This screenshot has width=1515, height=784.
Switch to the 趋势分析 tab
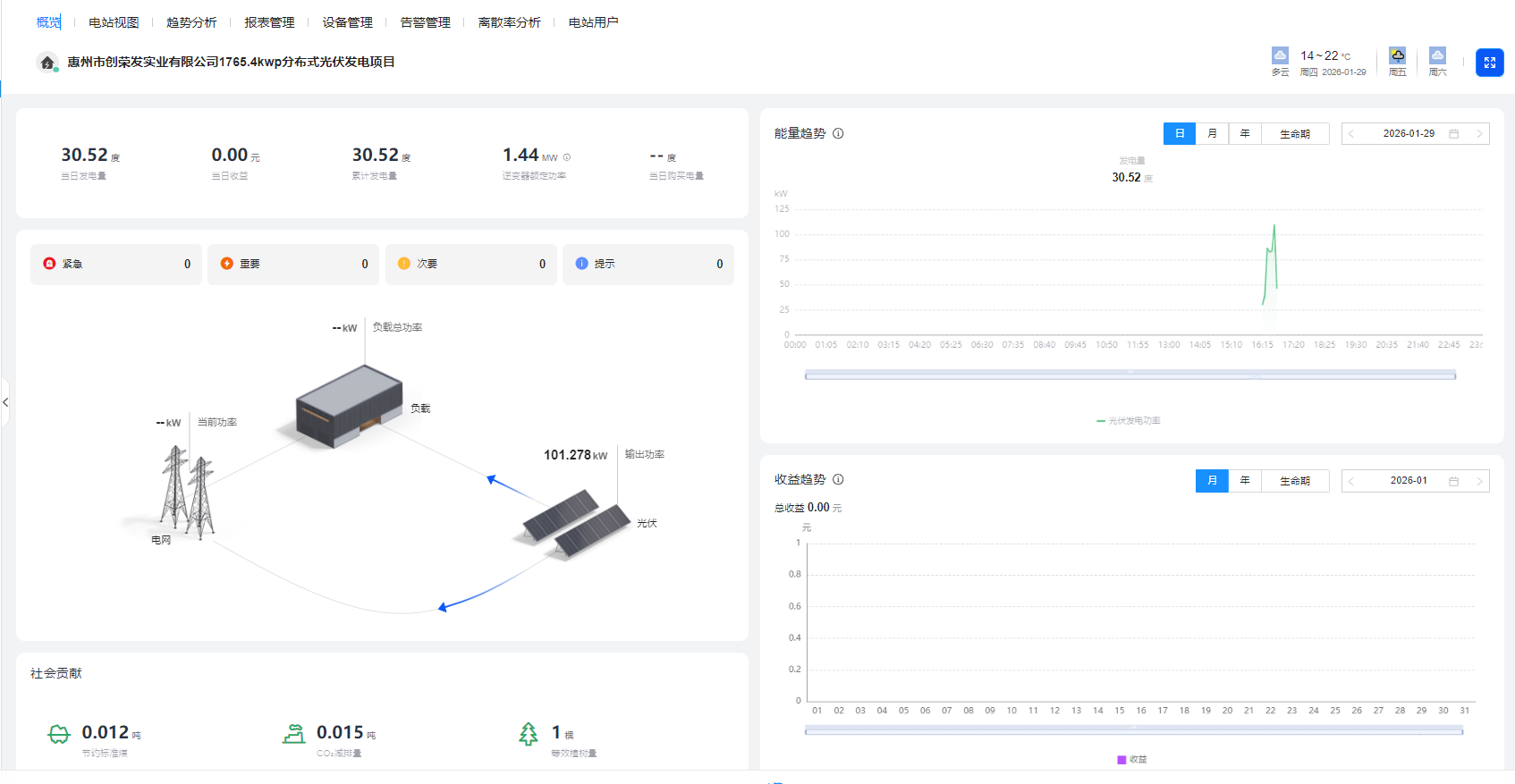pos(191,22)
